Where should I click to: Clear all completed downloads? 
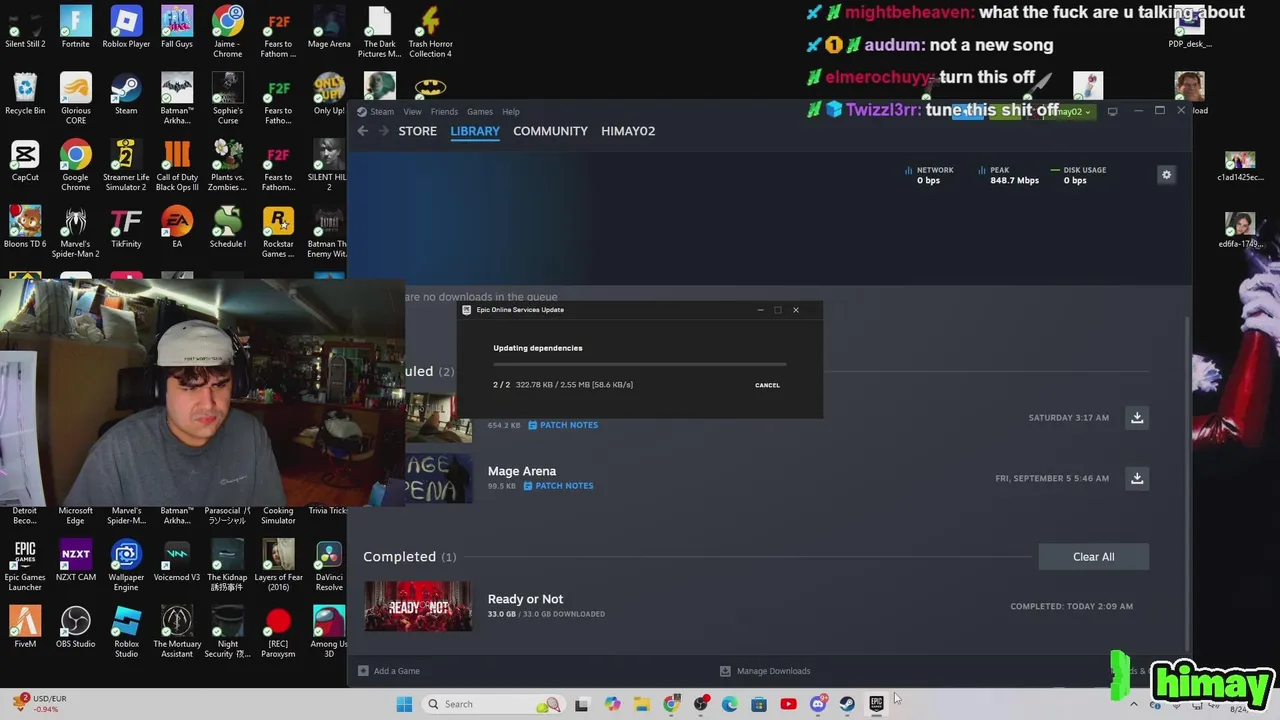point(1093,557)
